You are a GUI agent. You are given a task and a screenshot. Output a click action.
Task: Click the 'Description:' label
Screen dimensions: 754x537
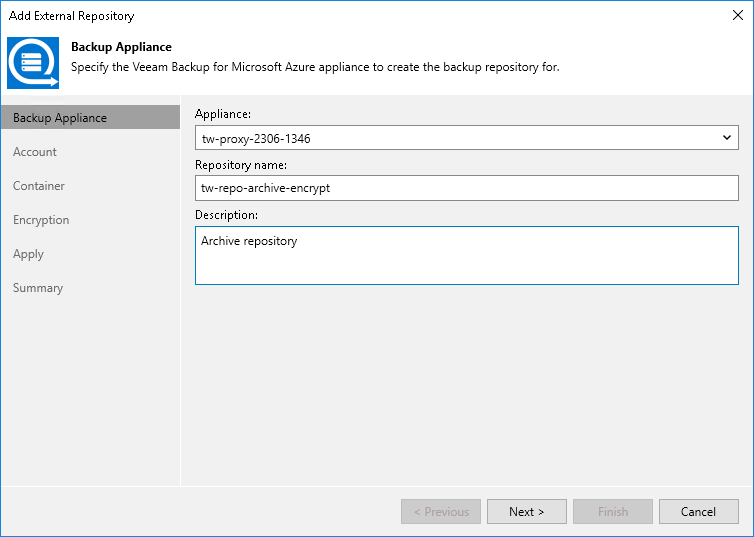tap(226, 215)
